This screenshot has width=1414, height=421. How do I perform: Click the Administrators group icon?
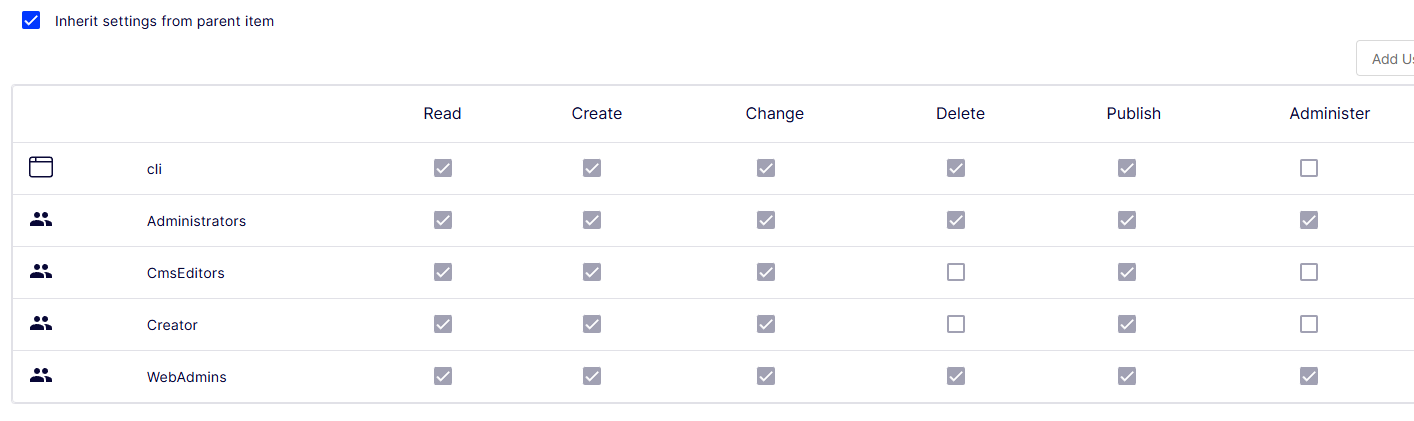pos(40,220)
